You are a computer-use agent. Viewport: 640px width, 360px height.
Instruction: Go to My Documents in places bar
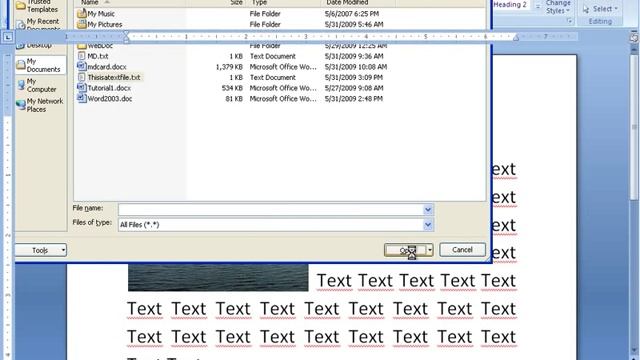click(x=40, y=65)
